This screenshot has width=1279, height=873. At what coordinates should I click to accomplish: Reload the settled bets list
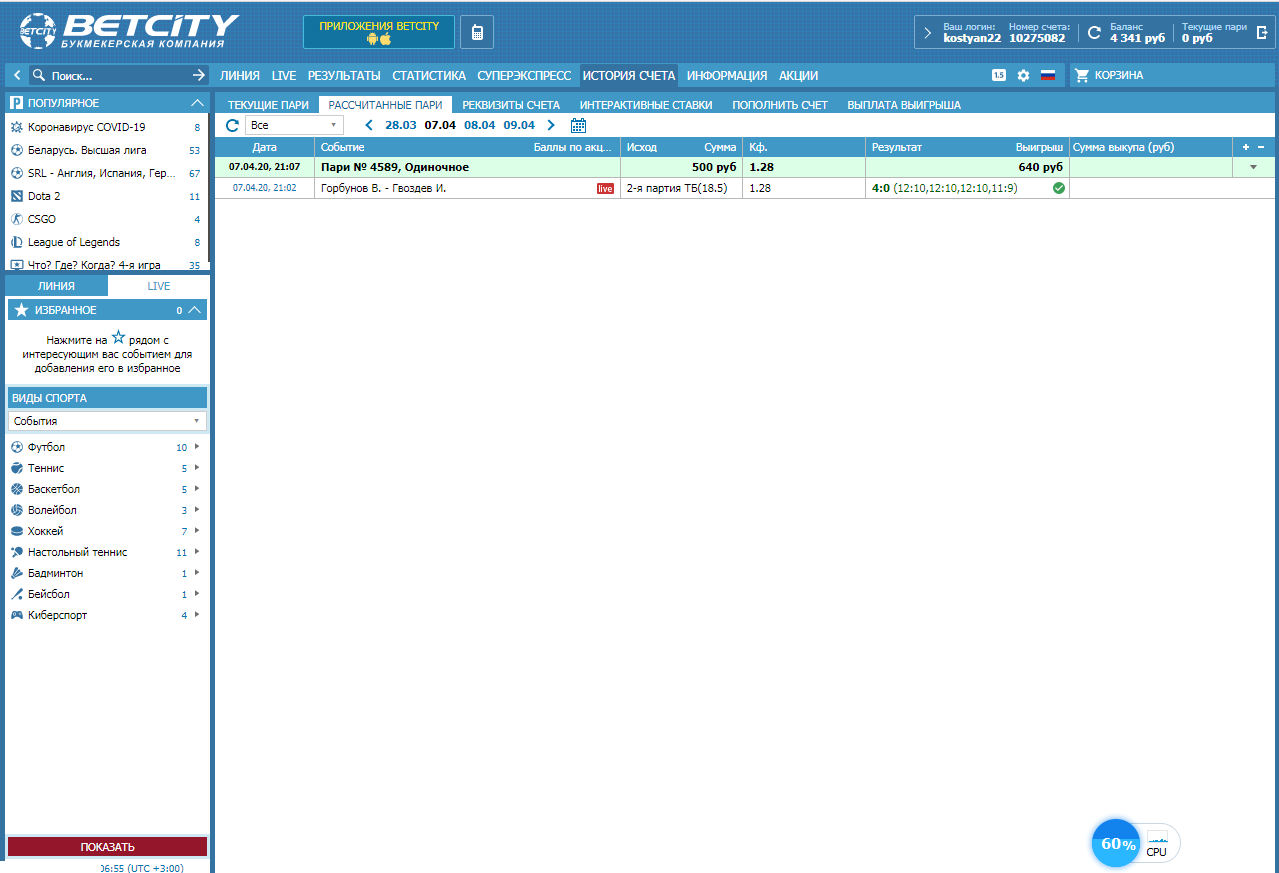coord(232,125)
